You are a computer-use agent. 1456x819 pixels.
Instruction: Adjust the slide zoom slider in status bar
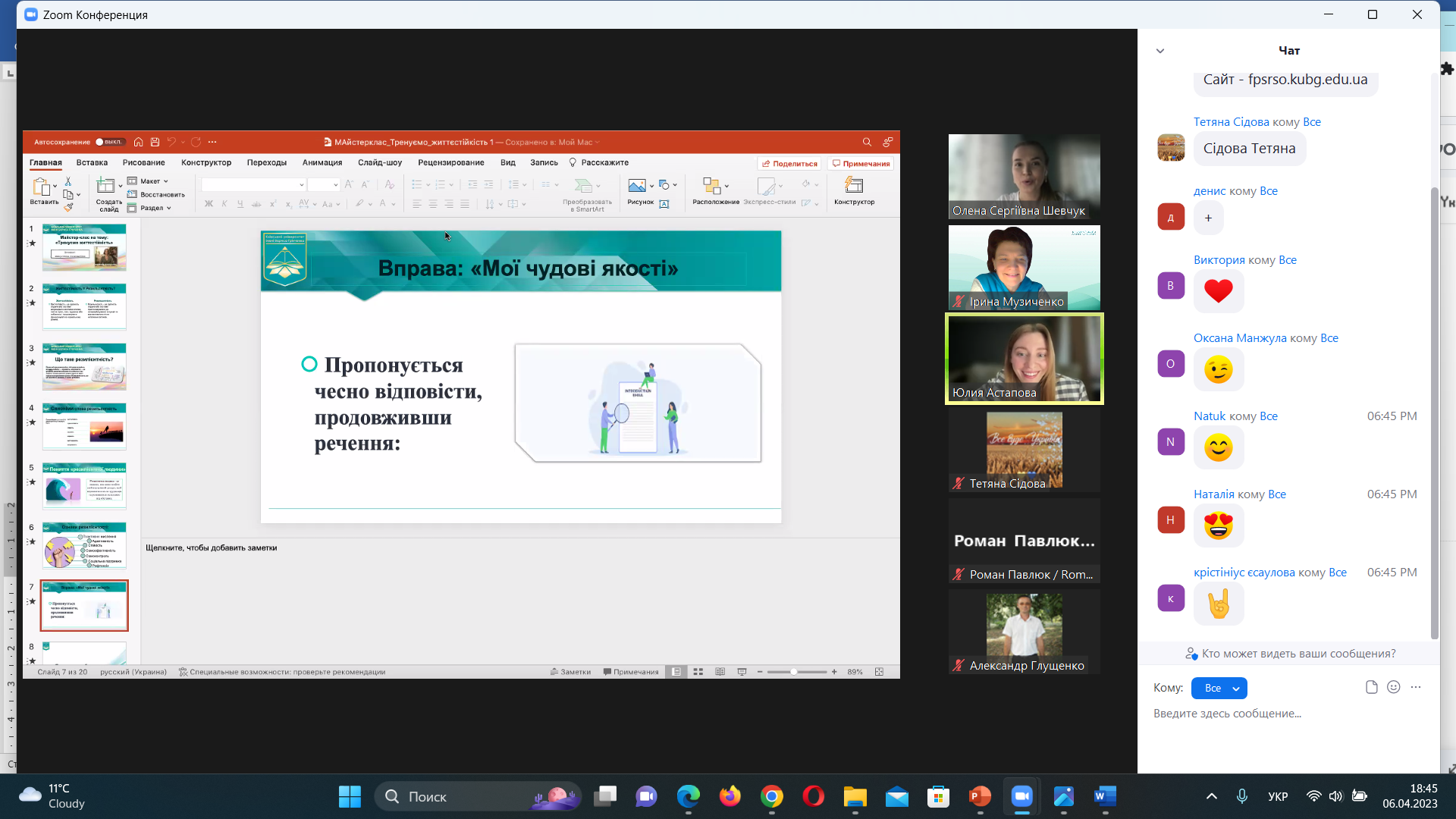(x=794, y=672)
